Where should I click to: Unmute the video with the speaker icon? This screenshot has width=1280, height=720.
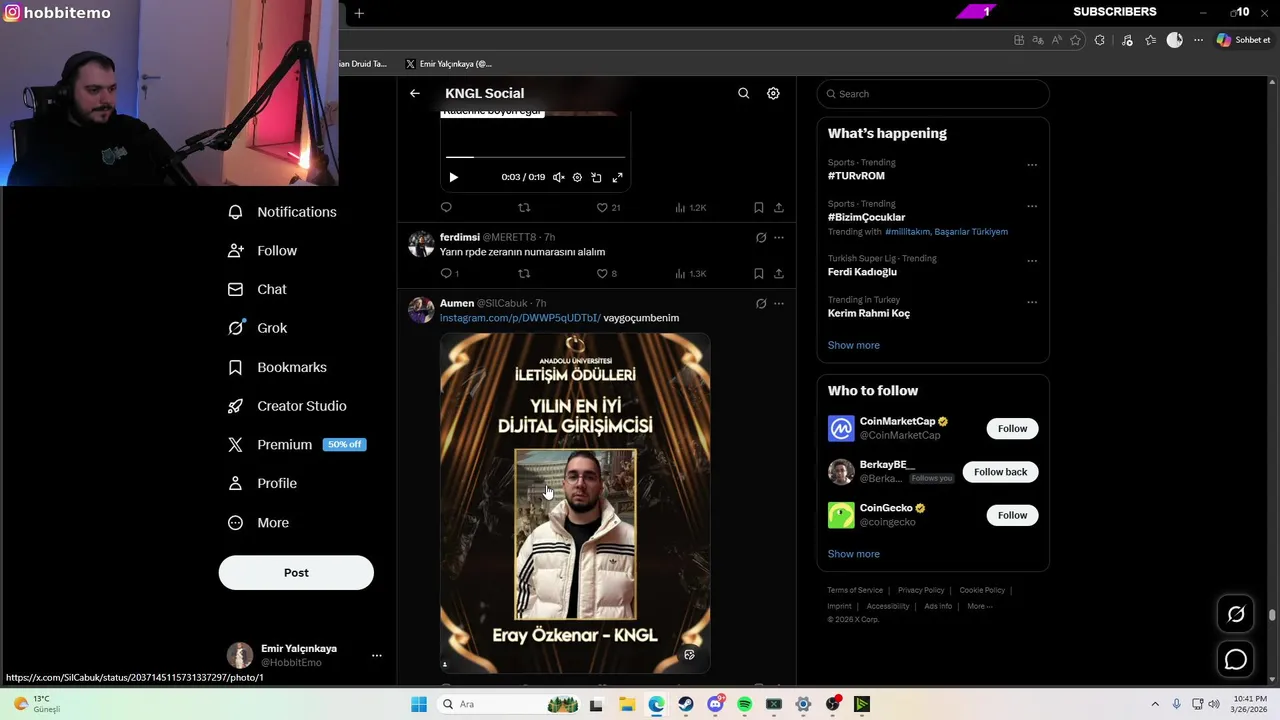[558, 177]
